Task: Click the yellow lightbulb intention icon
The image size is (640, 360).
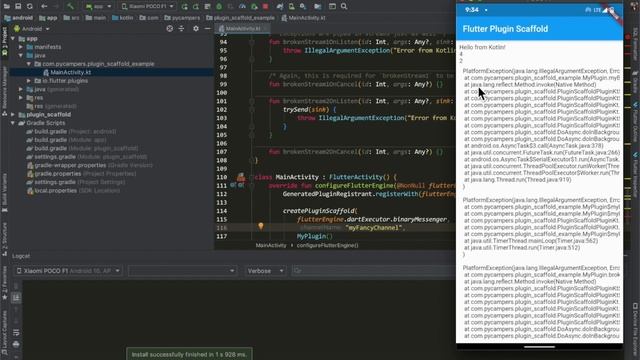Action: click(x=261, y=227)
